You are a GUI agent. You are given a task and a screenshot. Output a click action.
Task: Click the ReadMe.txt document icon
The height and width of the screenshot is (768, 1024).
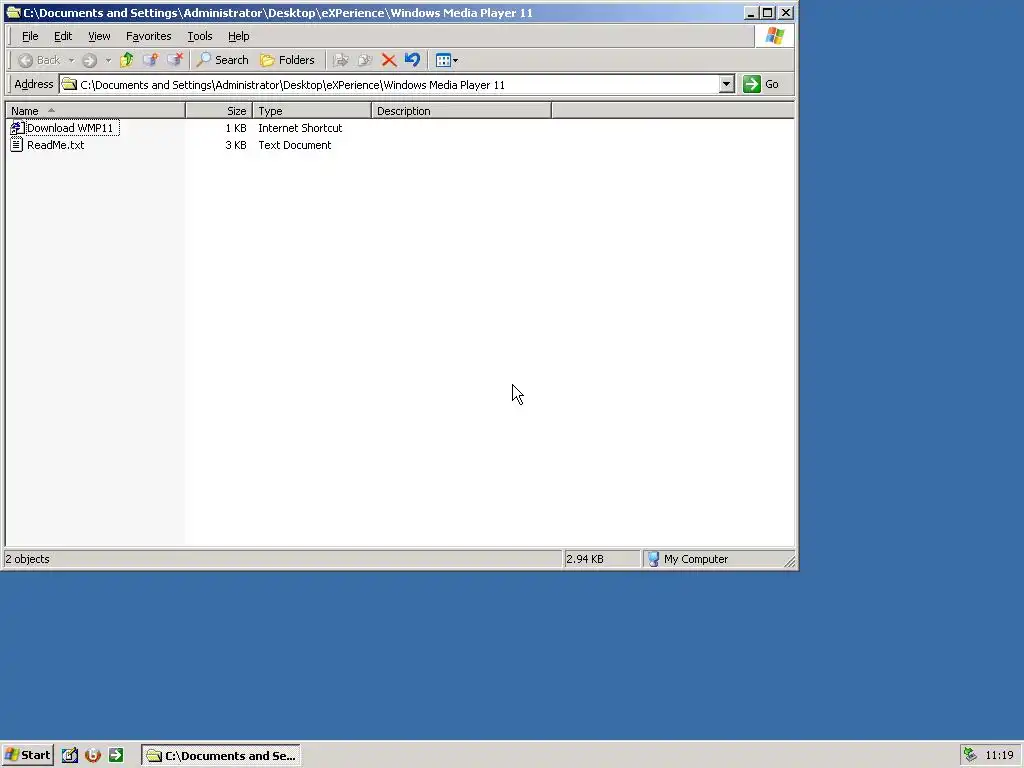17,145
